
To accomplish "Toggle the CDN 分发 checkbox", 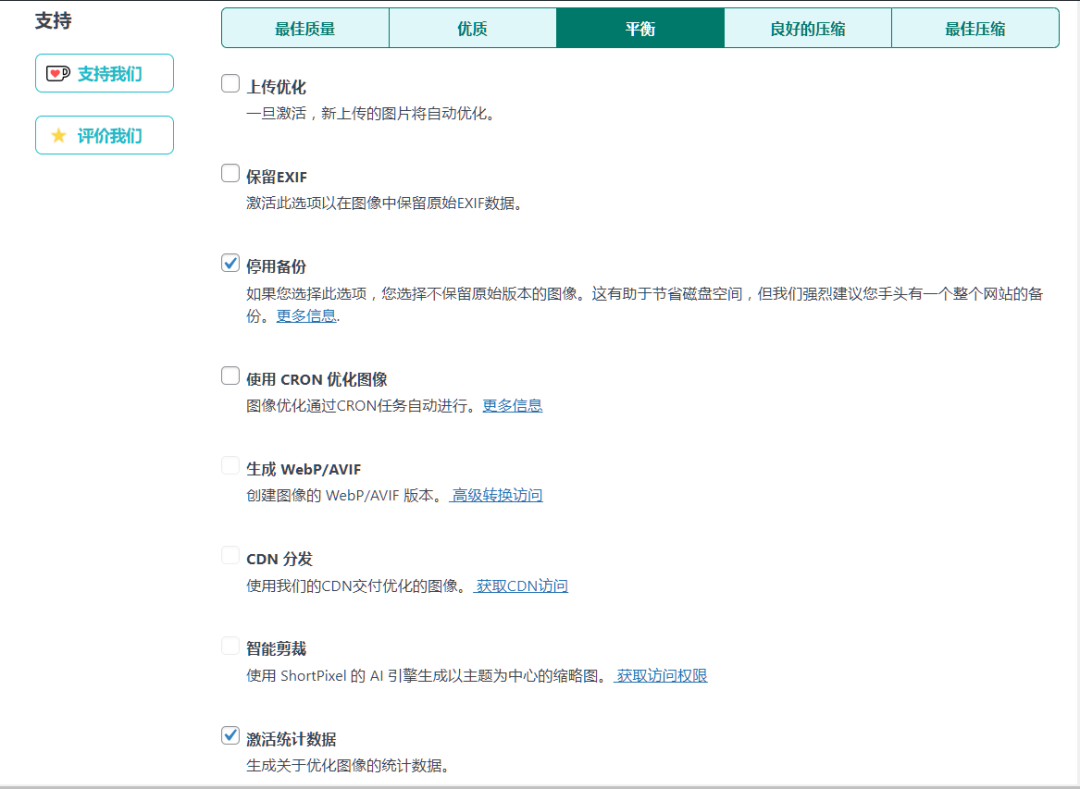I will pyautogui.click(x=231, y=556).
